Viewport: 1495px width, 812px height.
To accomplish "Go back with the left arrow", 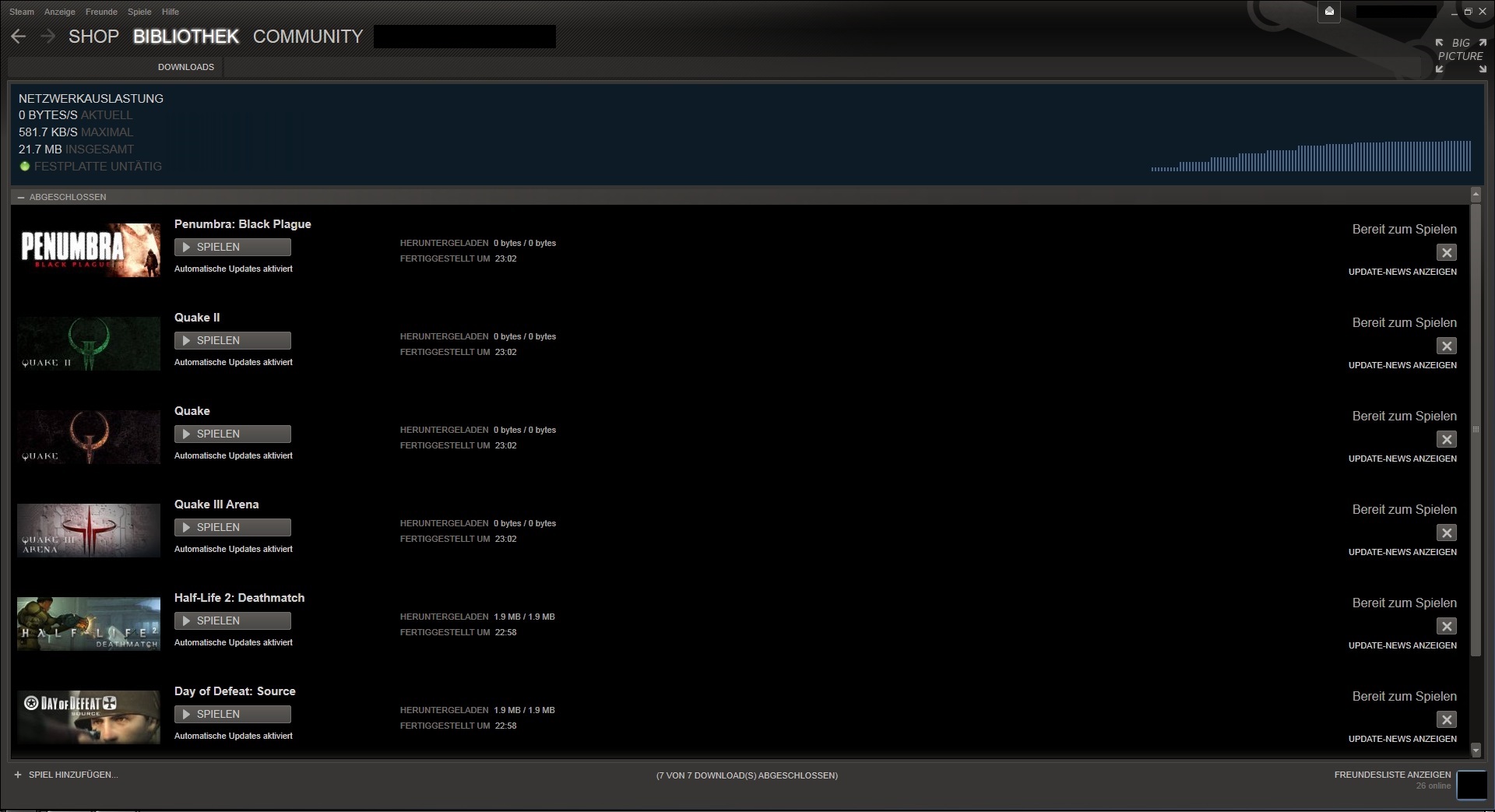I will pos(19,37).
